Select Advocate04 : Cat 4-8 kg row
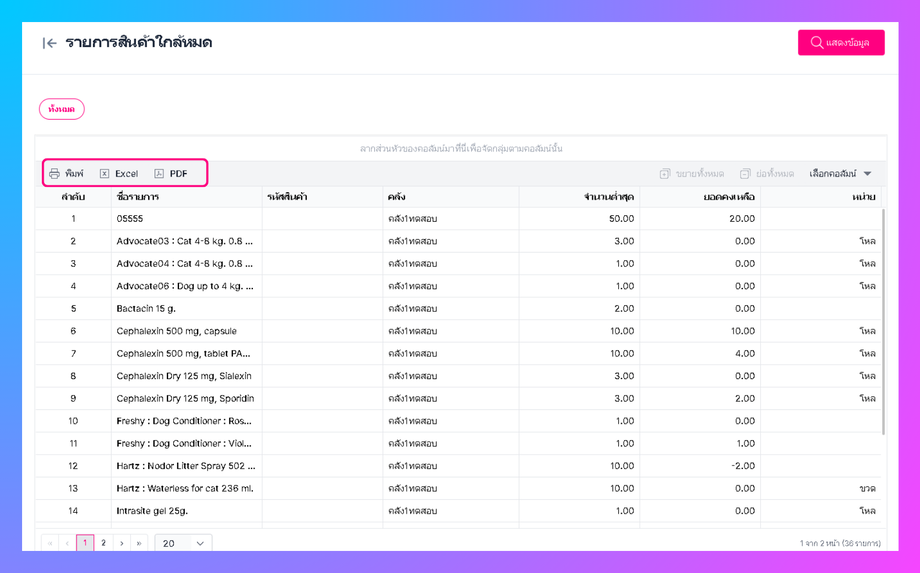The height and width of the screenshot is (573, 920). click(458, 263)
